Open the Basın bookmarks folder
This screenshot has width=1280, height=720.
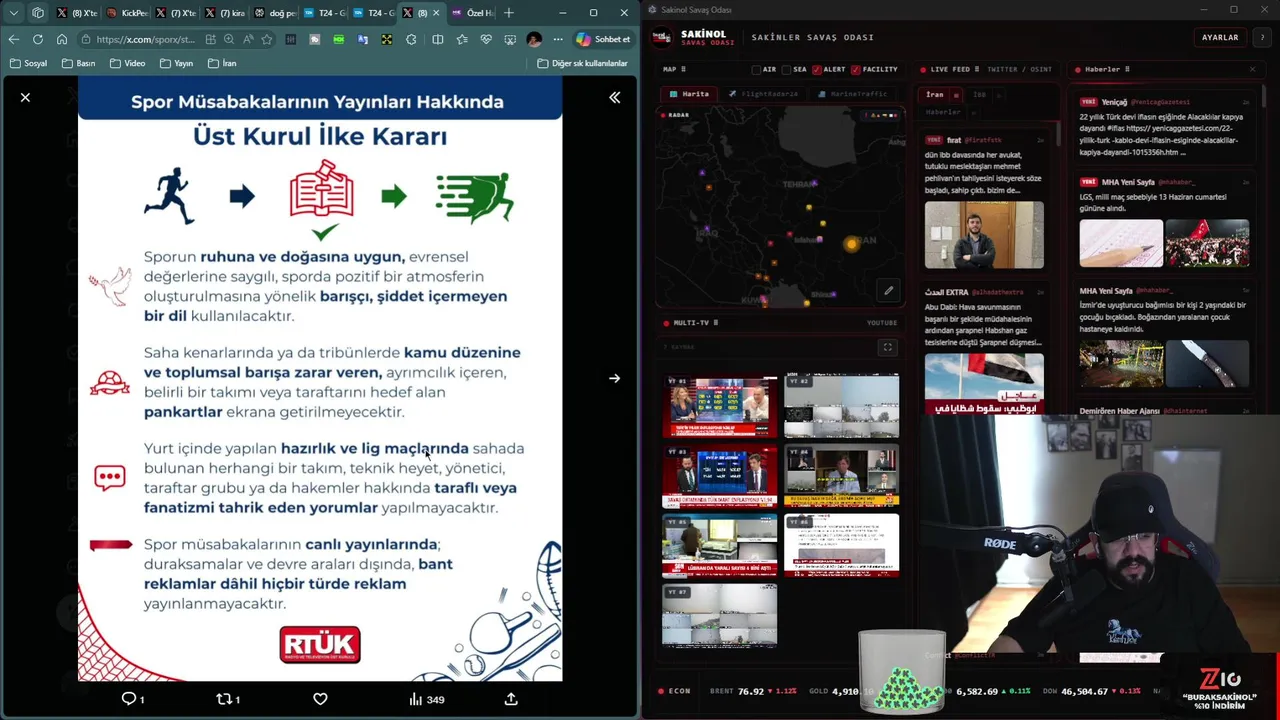click(79, 63)
